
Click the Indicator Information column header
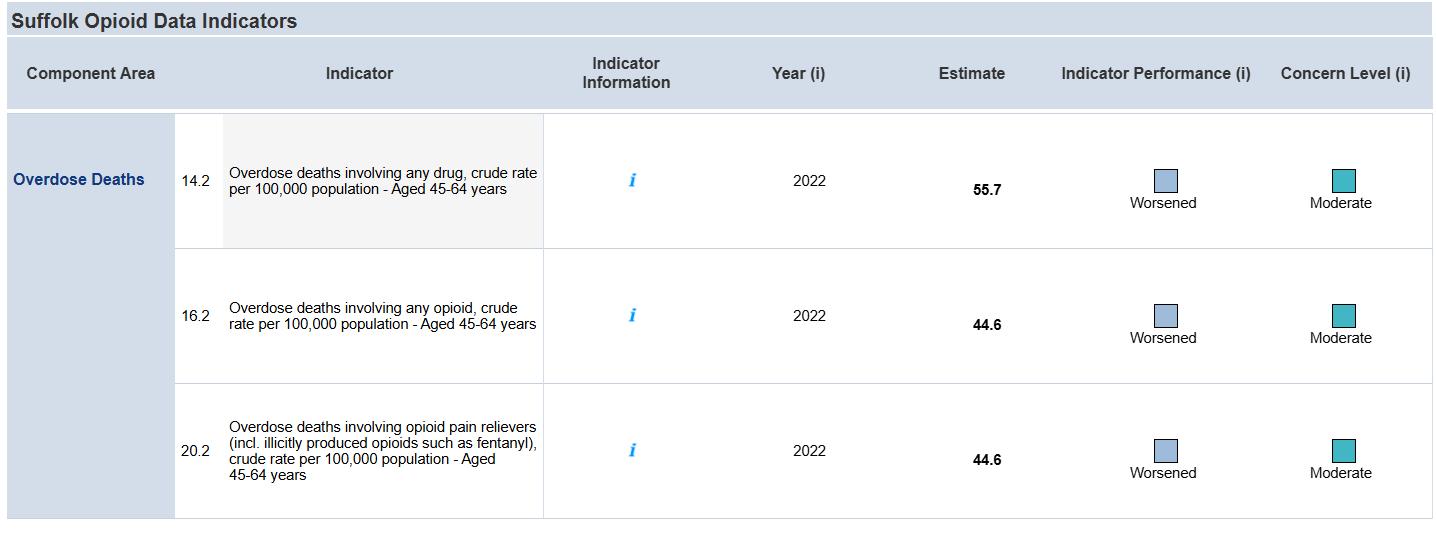[626, 73]
